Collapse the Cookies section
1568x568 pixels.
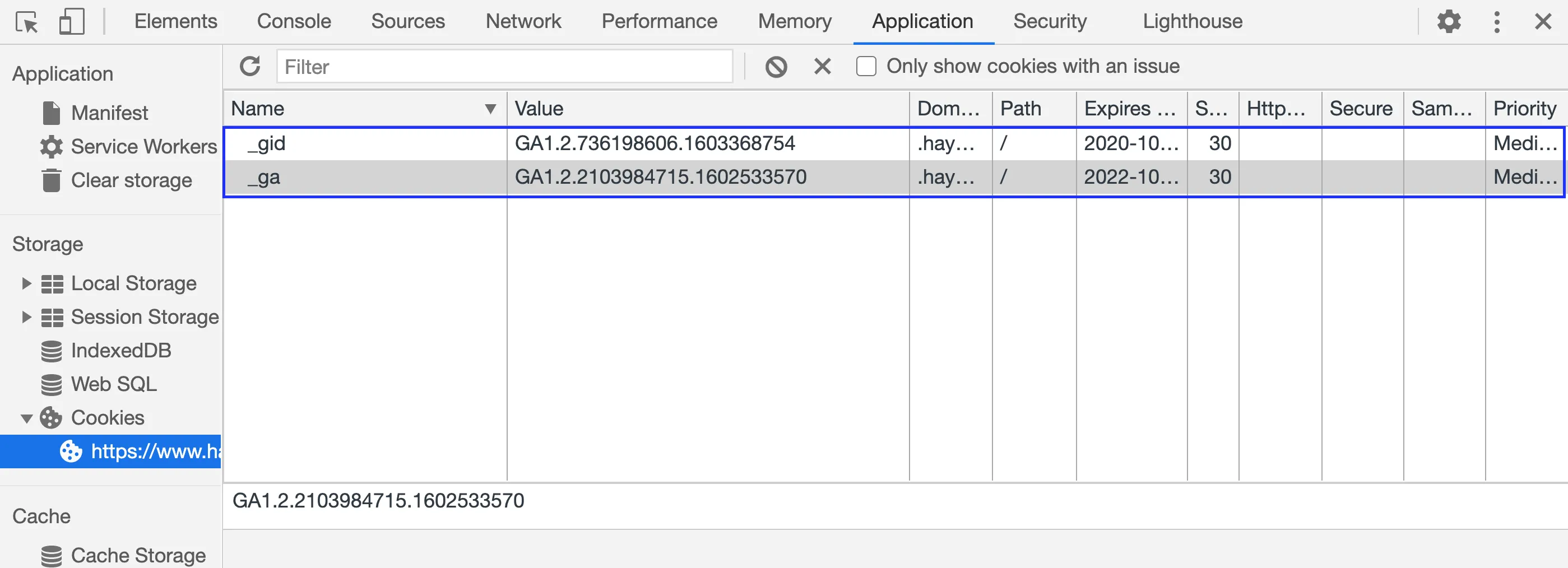click(26, 418)
